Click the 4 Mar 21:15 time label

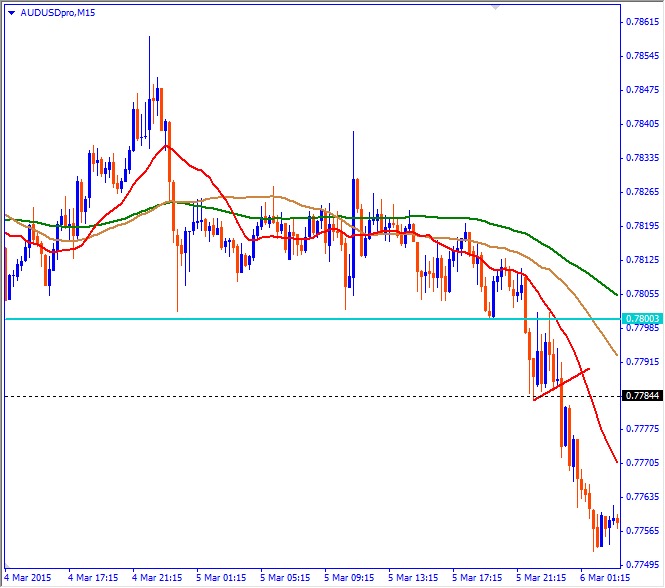coord(157,578)
